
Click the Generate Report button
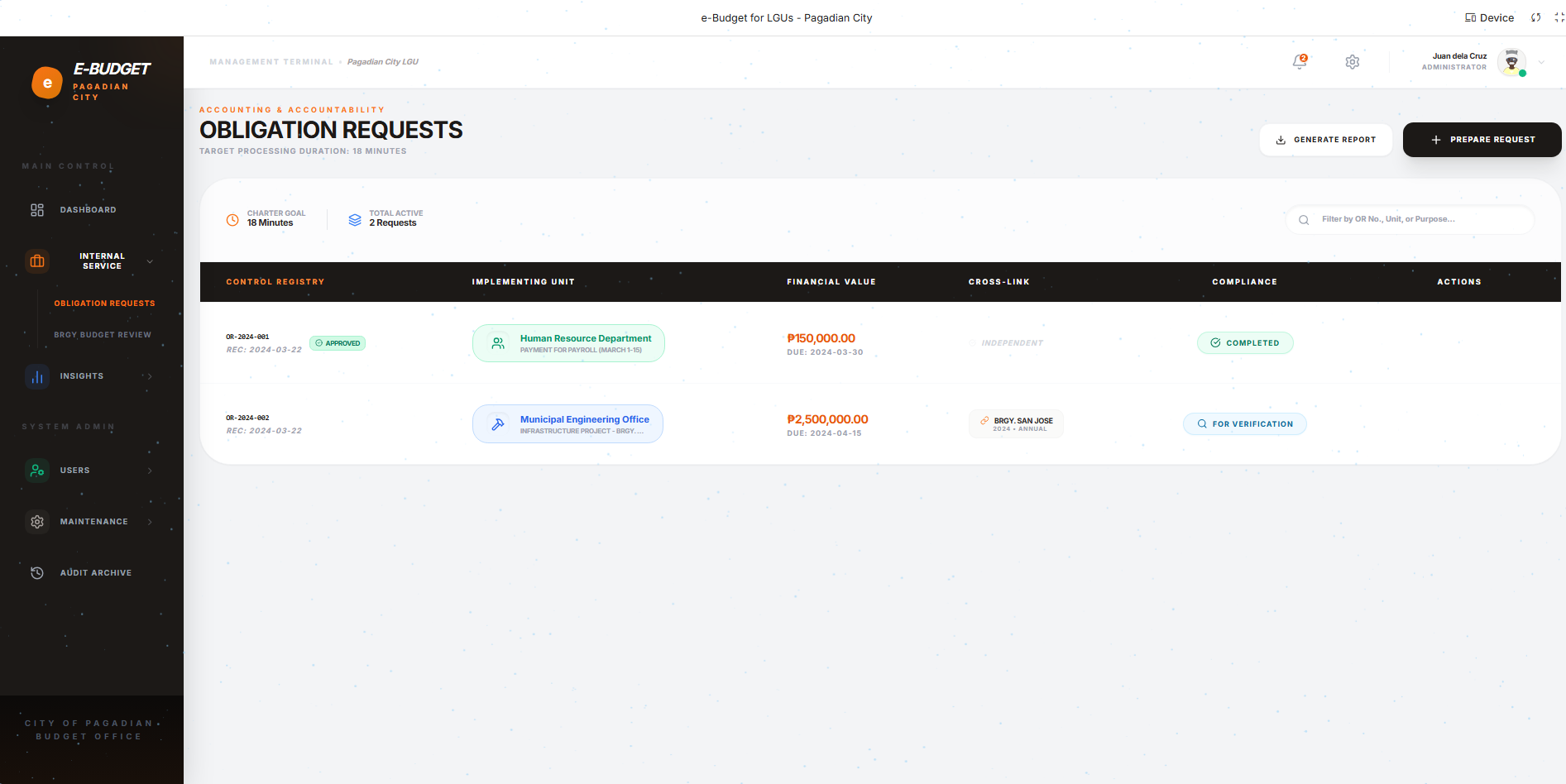[1325, 140]
